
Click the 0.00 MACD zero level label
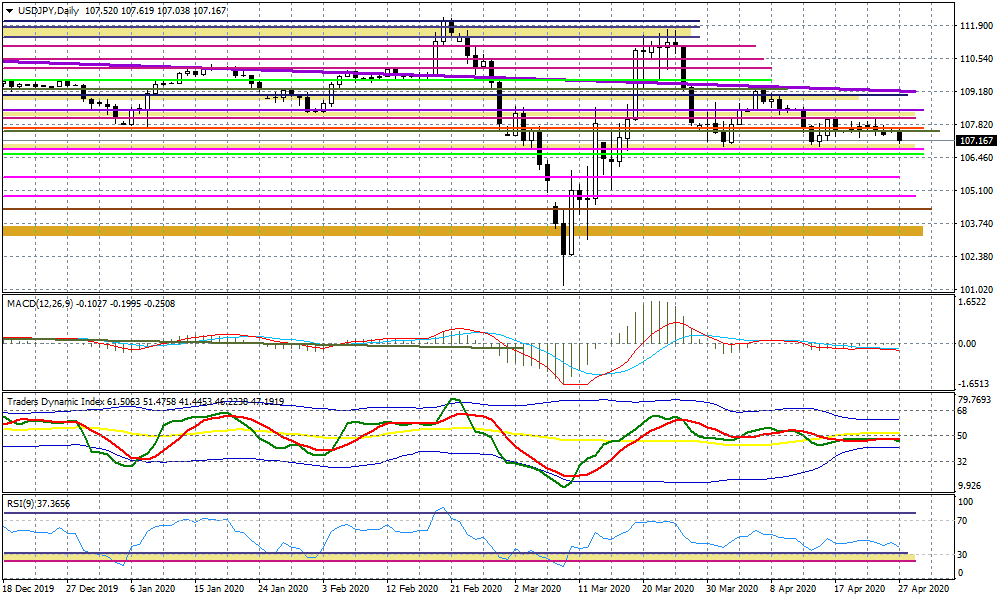click(967, 343)
